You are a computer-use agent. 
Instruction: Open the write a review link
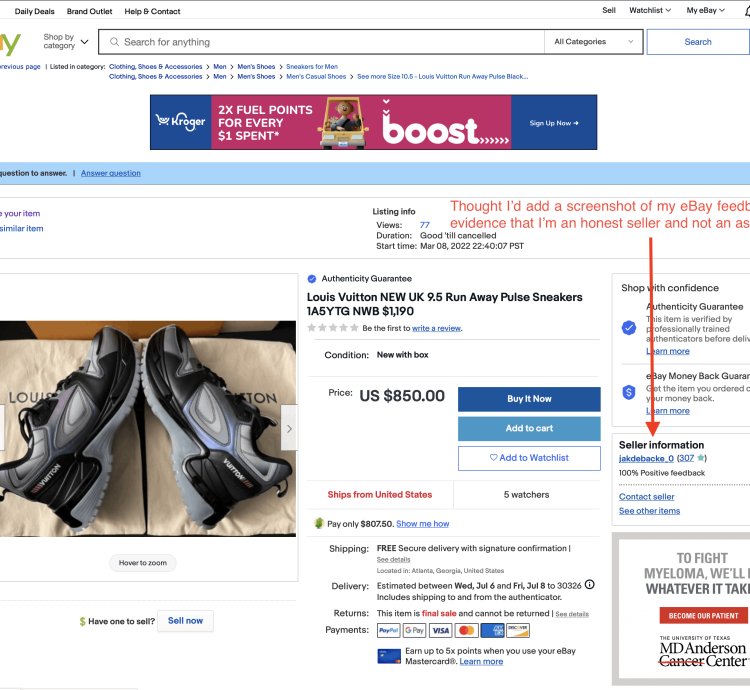point(436,328)
